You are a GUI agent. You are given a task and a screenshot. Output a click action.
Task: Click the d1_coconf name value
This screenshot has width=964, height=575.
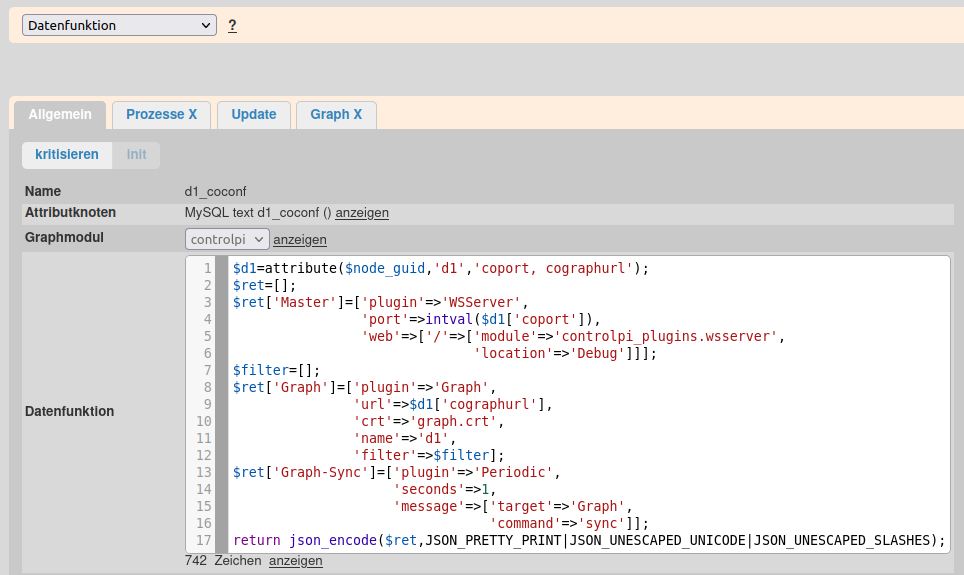[215, 192]
